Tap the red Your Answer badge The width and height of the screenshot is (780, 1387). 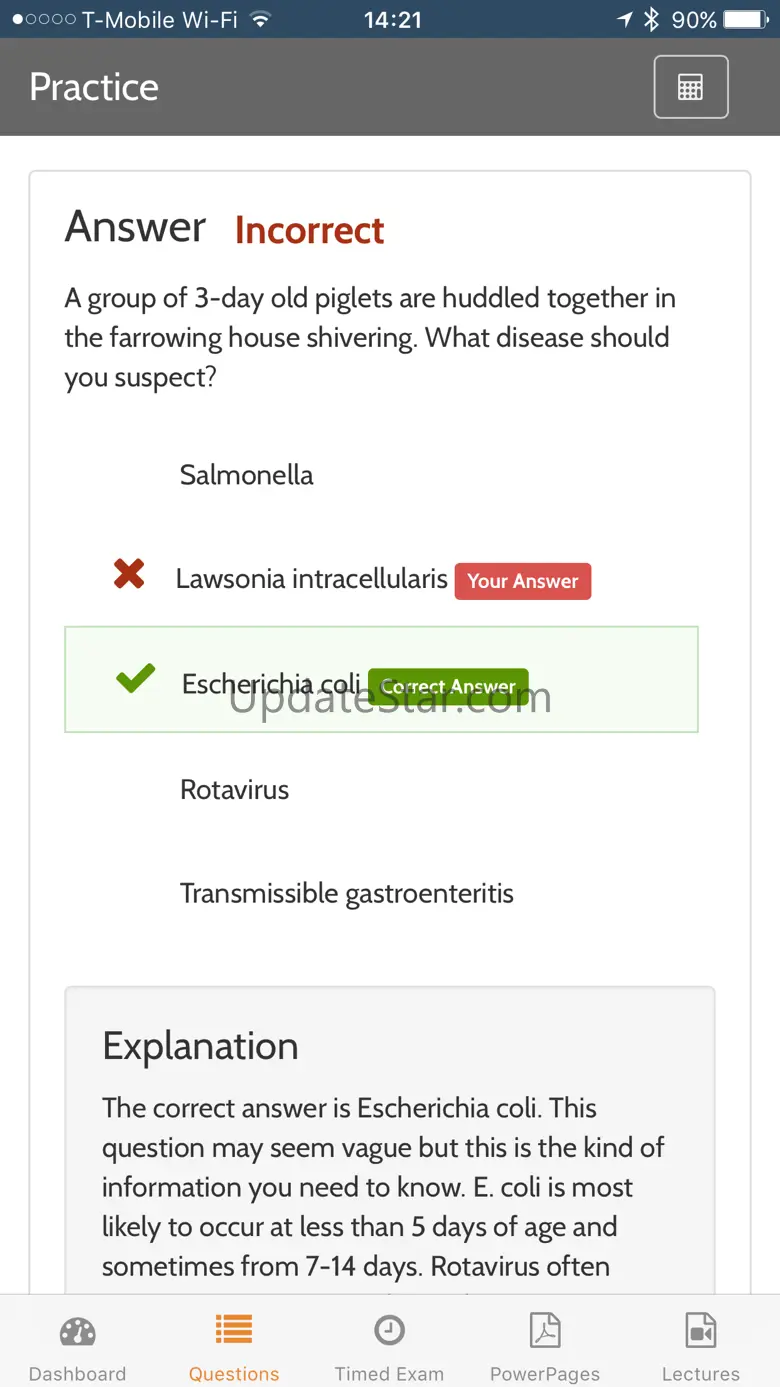[x=523, y=581]
